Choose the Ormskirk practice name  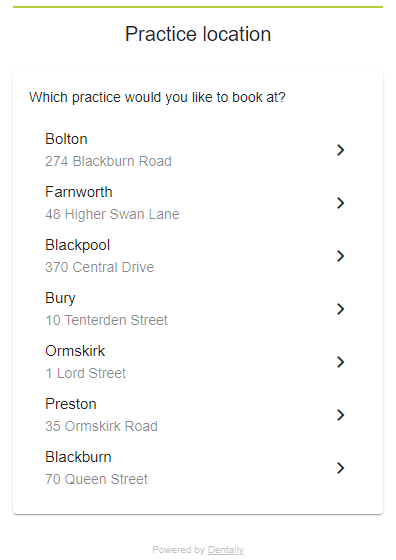click(75, 351)
